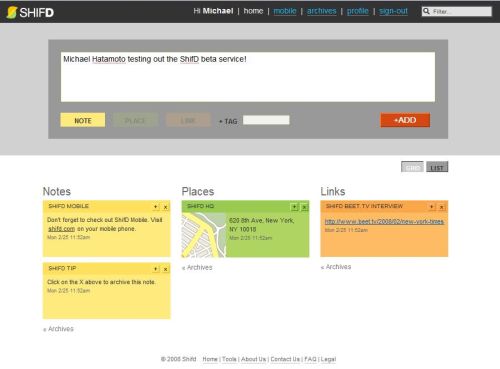
Task: Select the NOTE type button
Action: [x=83, y=120]
